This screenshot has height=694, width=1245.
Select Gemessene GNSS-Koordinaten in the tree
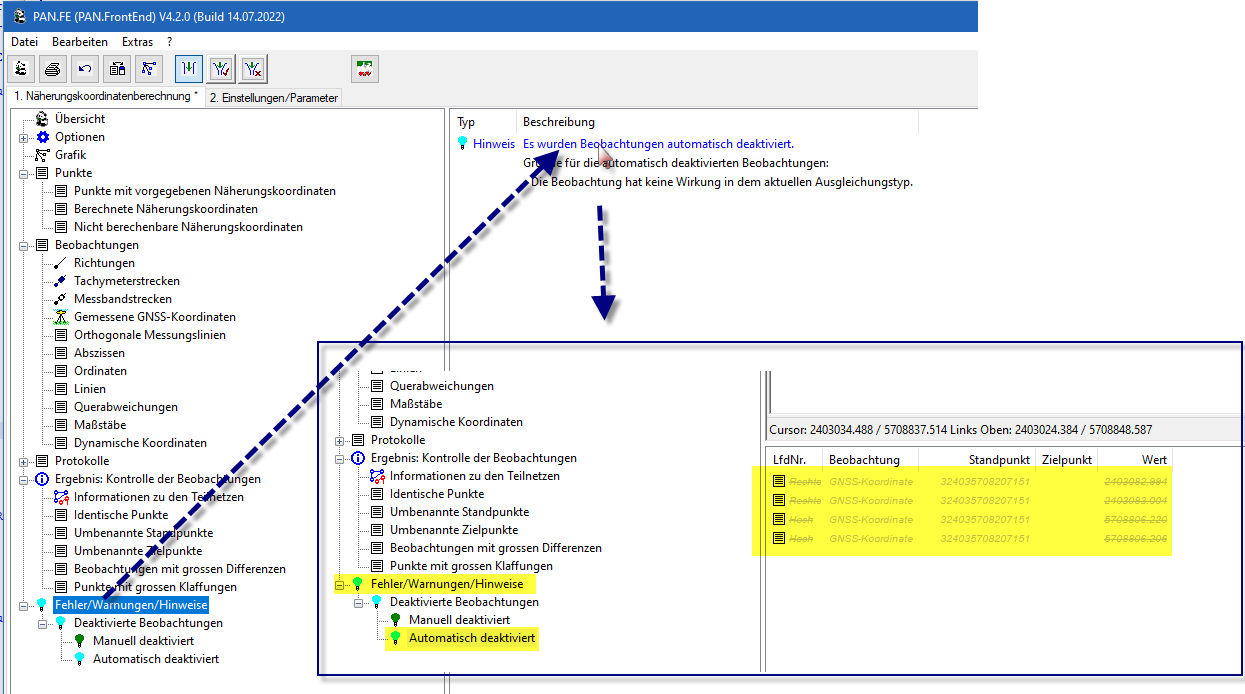(x=154, y=317)
